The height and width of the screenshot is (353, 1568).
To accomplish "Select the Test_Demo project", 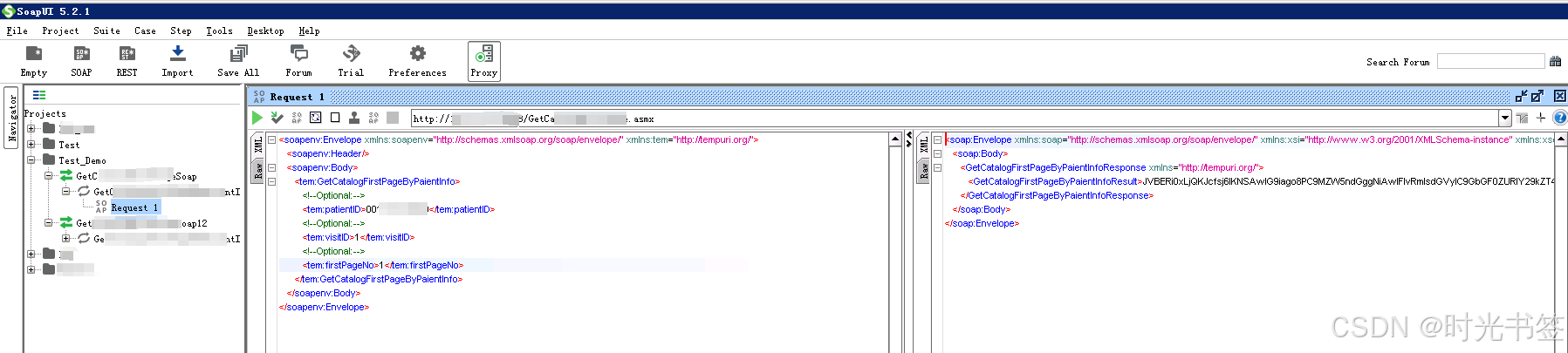I will (x=82, y=160).
